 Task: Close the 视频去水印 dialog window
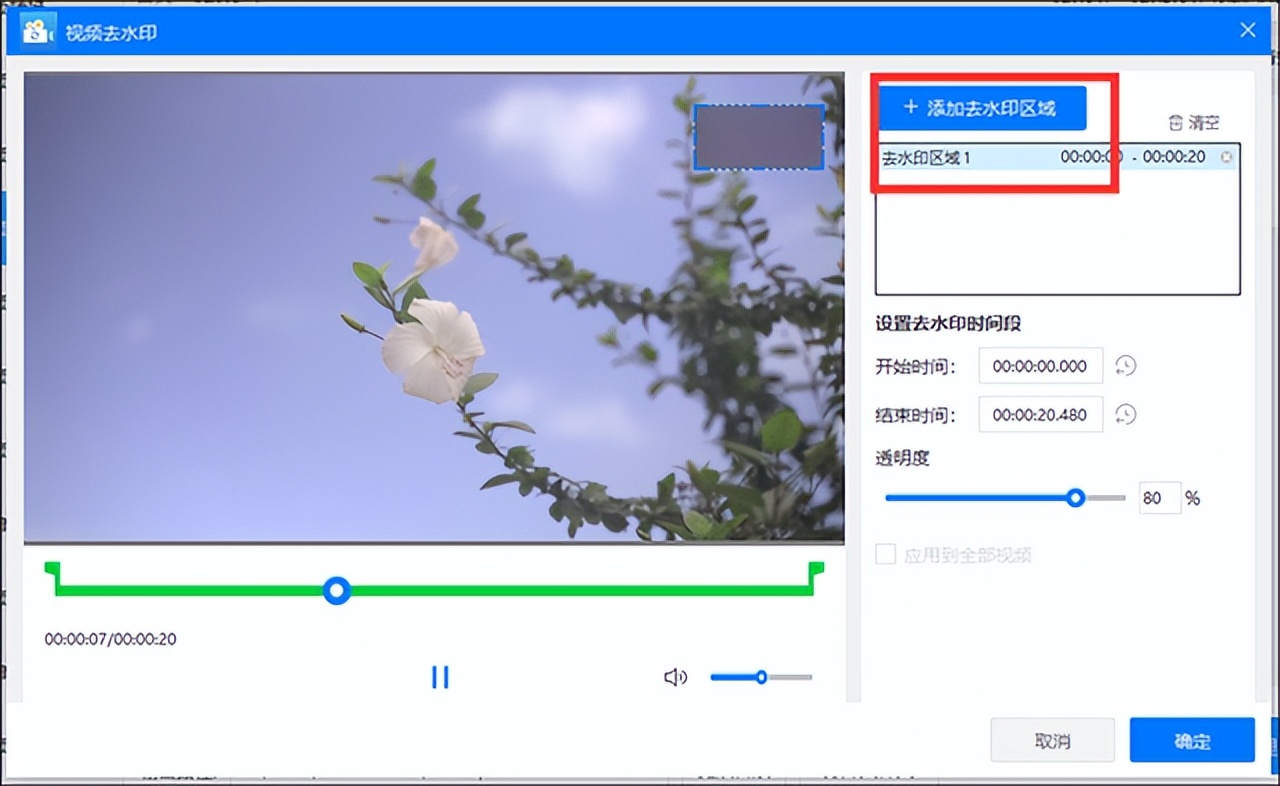coord(1248,30)
